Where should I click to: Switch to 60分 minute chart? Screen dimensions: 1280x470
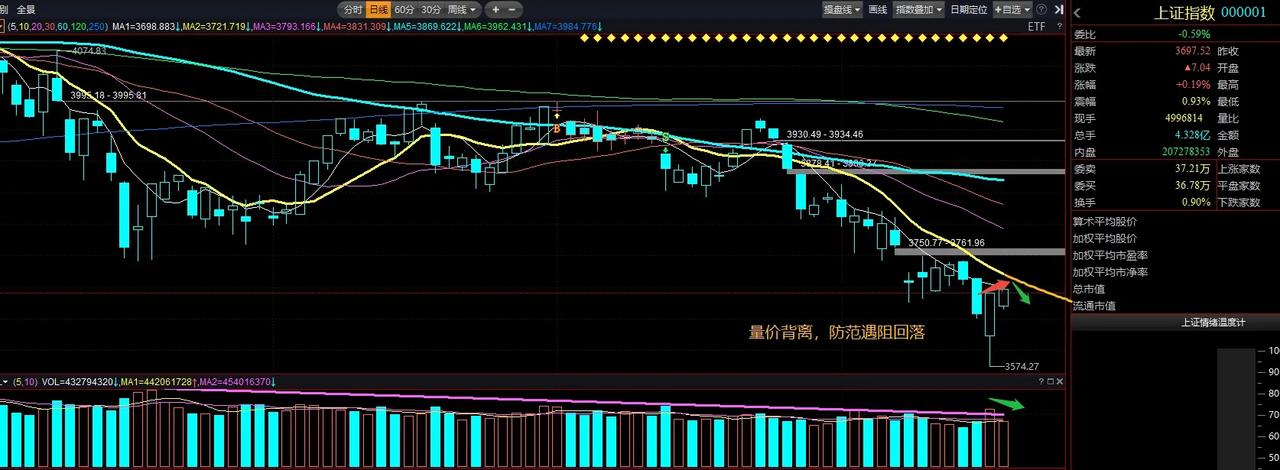(404, 9)
